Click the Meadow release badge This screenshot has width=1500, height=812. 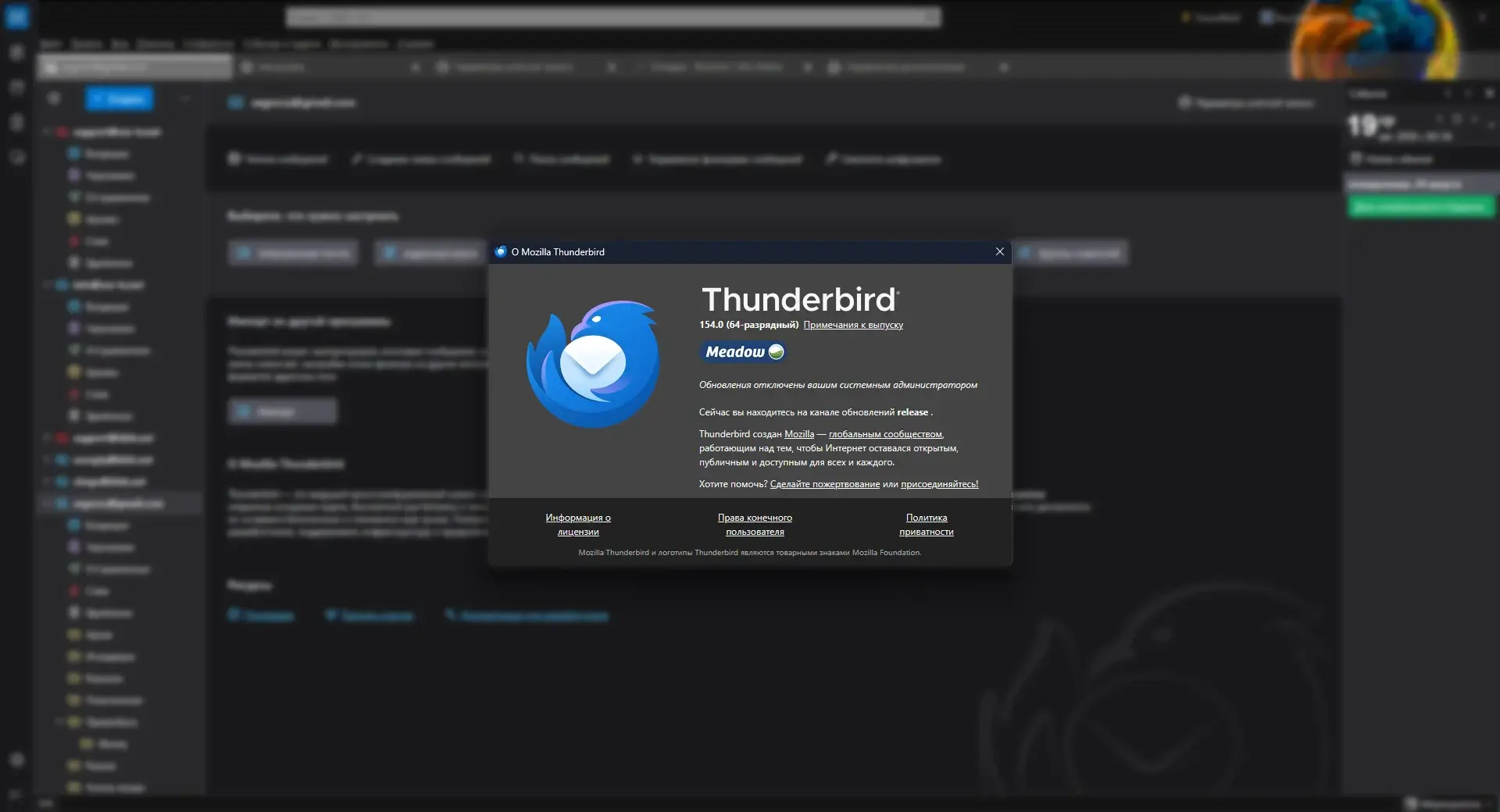point(743,352)
